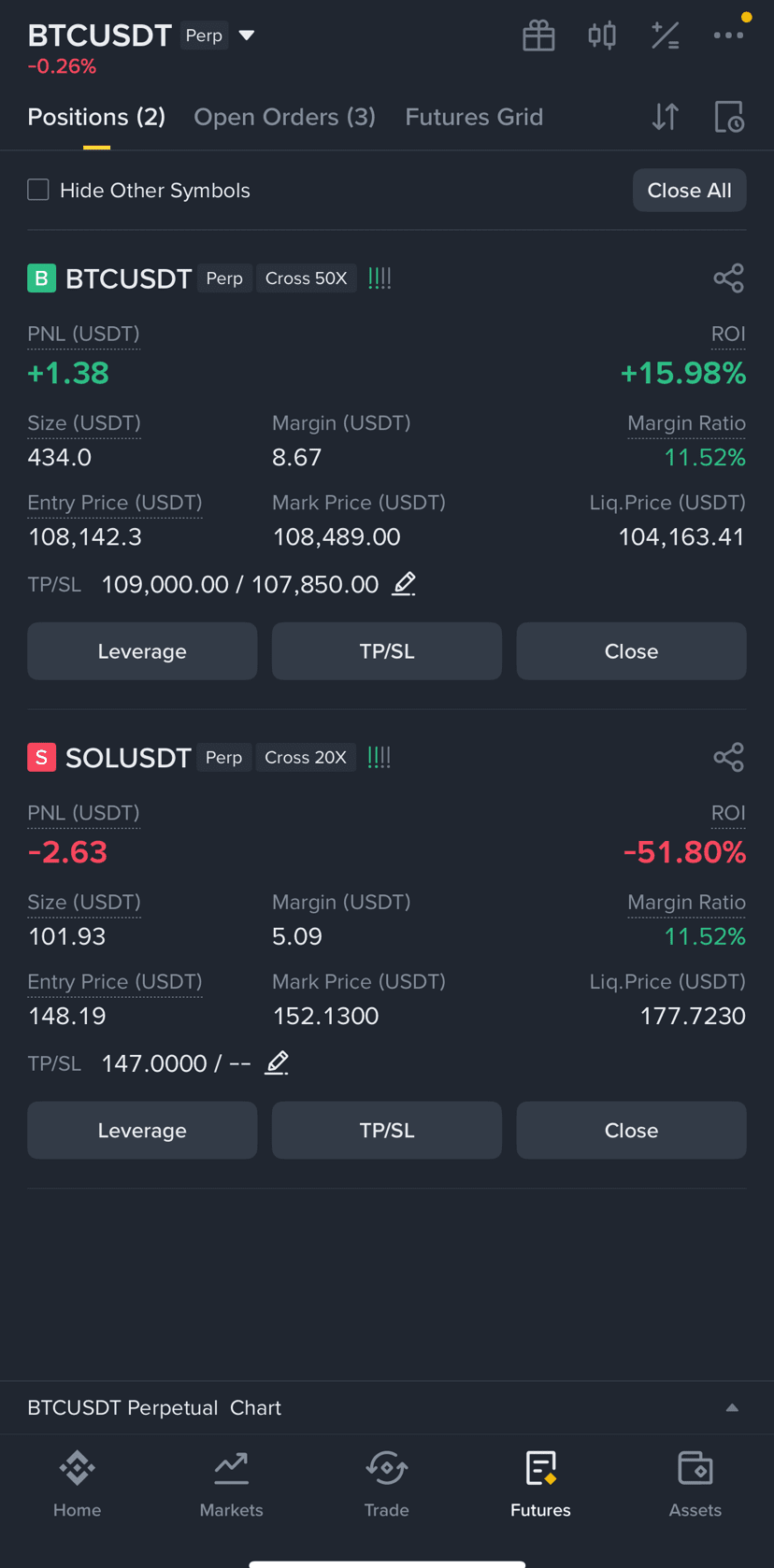
Task: Open the gift rewards icon
Action: (x=538, y=36)
